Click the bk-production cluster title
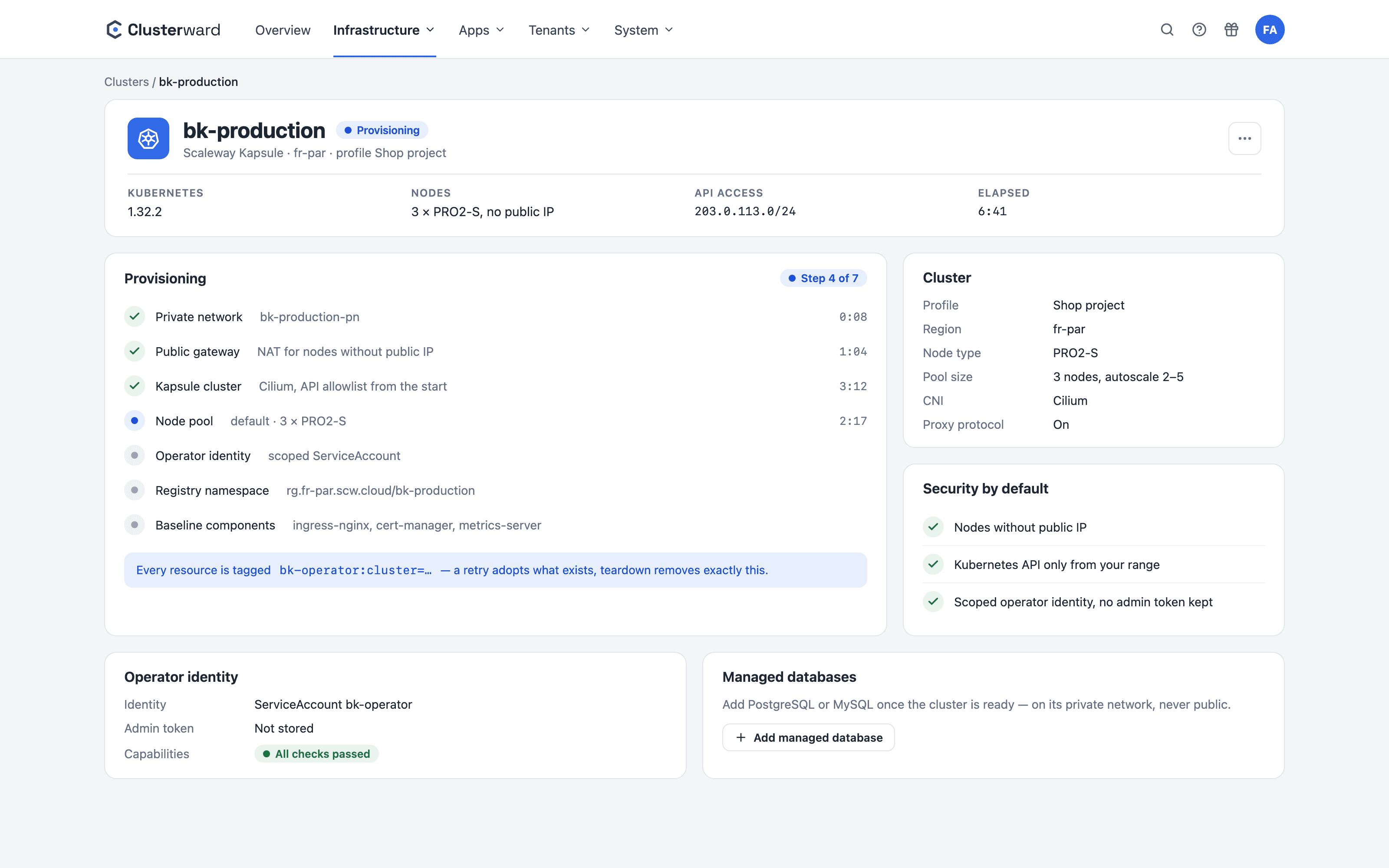Image resolution: width=1389 pixels, height=868 pixels. pyautogui.click(x=253, y=131)
